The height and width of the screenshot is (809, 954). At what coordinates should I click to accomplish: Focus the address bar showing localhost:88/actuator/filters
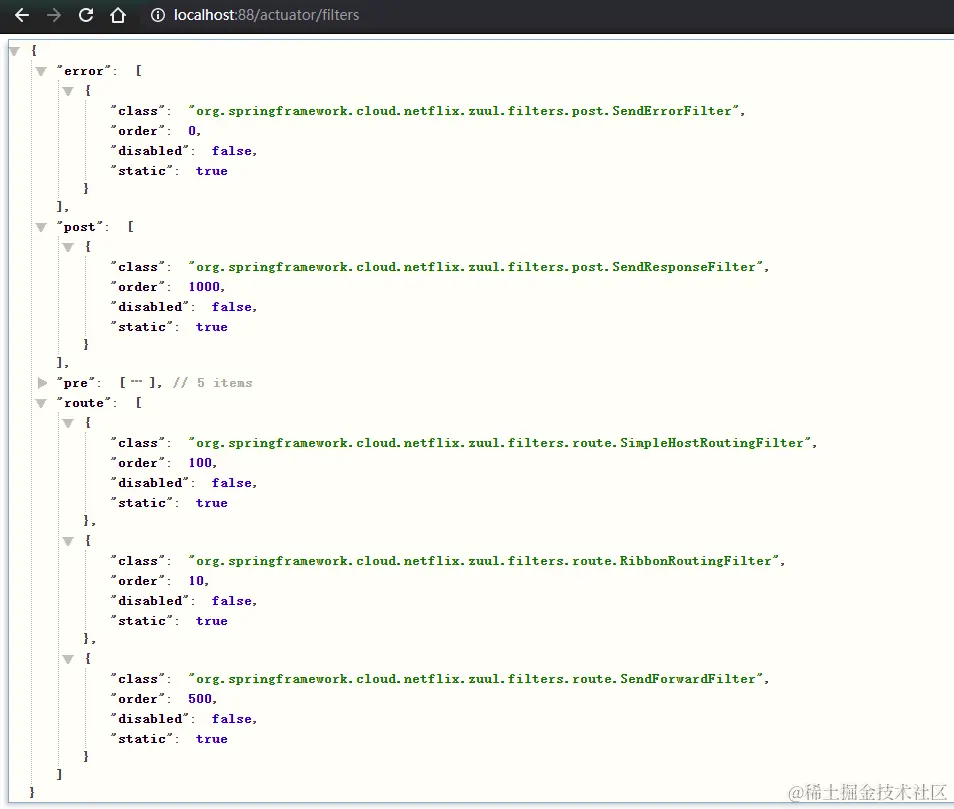[266, 15]
